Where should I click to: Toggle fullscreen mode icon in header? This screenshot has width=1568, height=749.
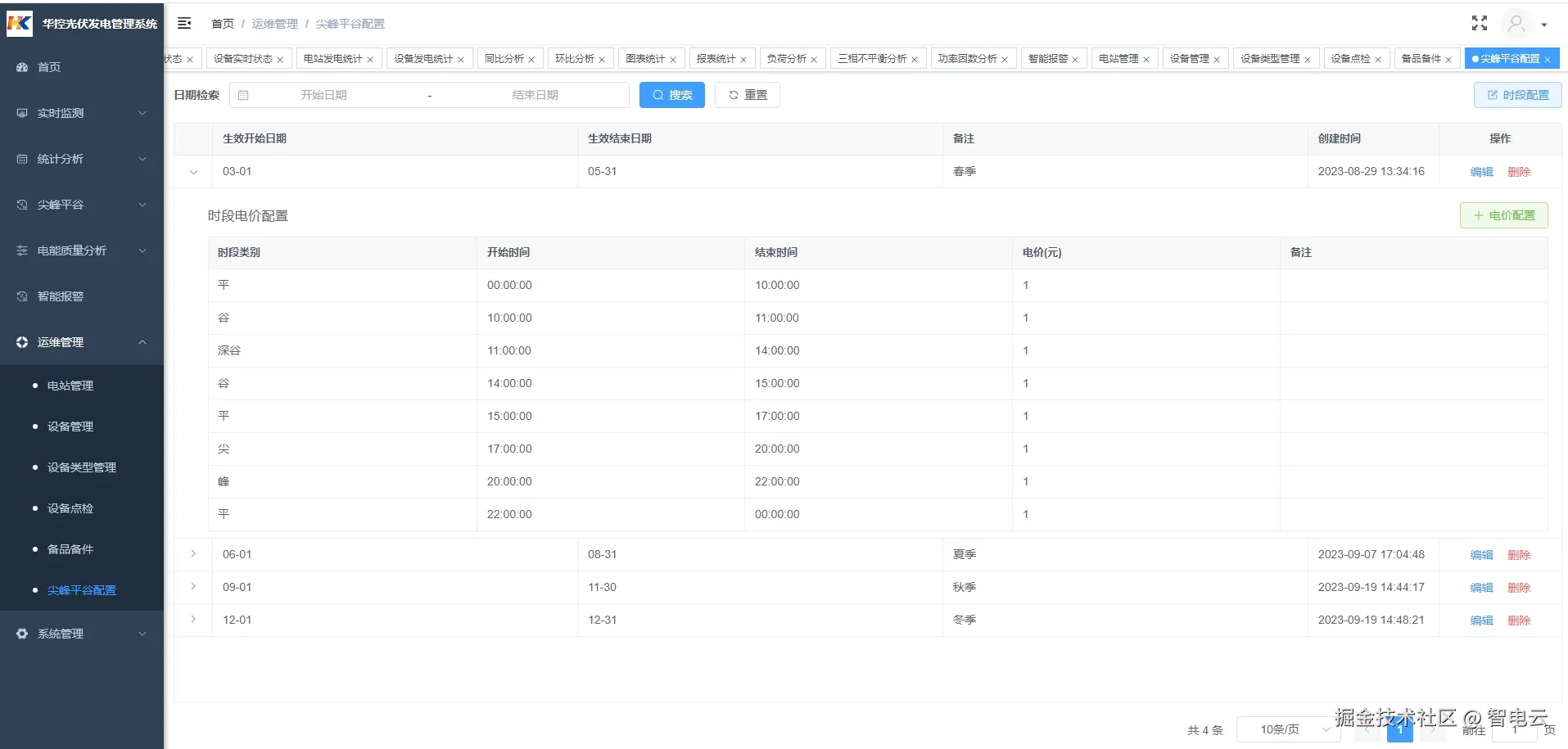pyautogui.click(x=1479, y=23)
